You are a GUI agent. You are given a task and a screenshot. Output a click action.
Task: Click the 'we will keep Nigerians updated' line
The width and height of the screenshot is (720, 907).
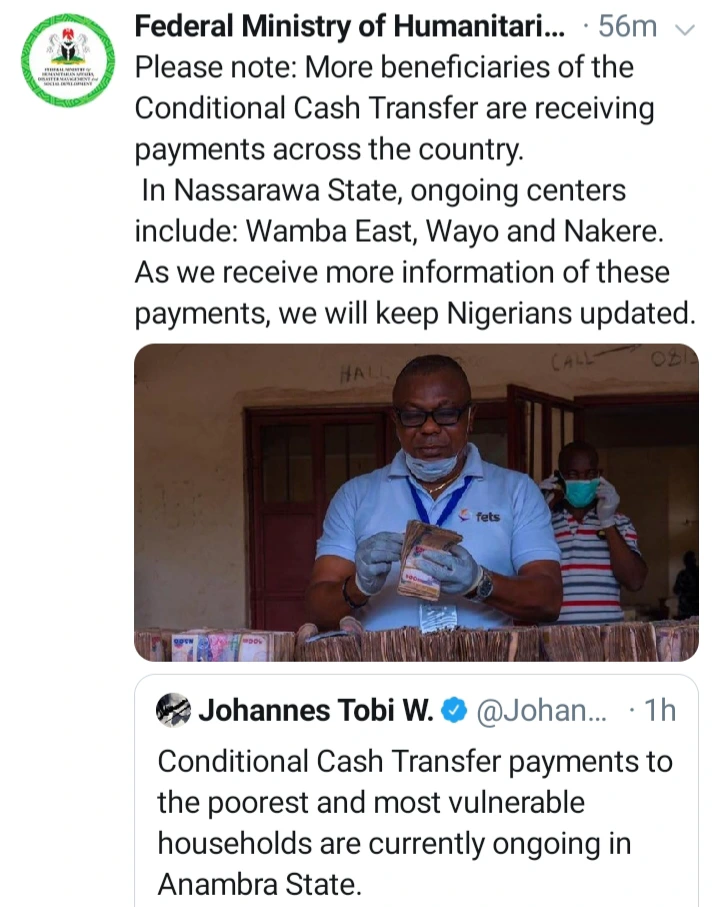tap(487, 314)
